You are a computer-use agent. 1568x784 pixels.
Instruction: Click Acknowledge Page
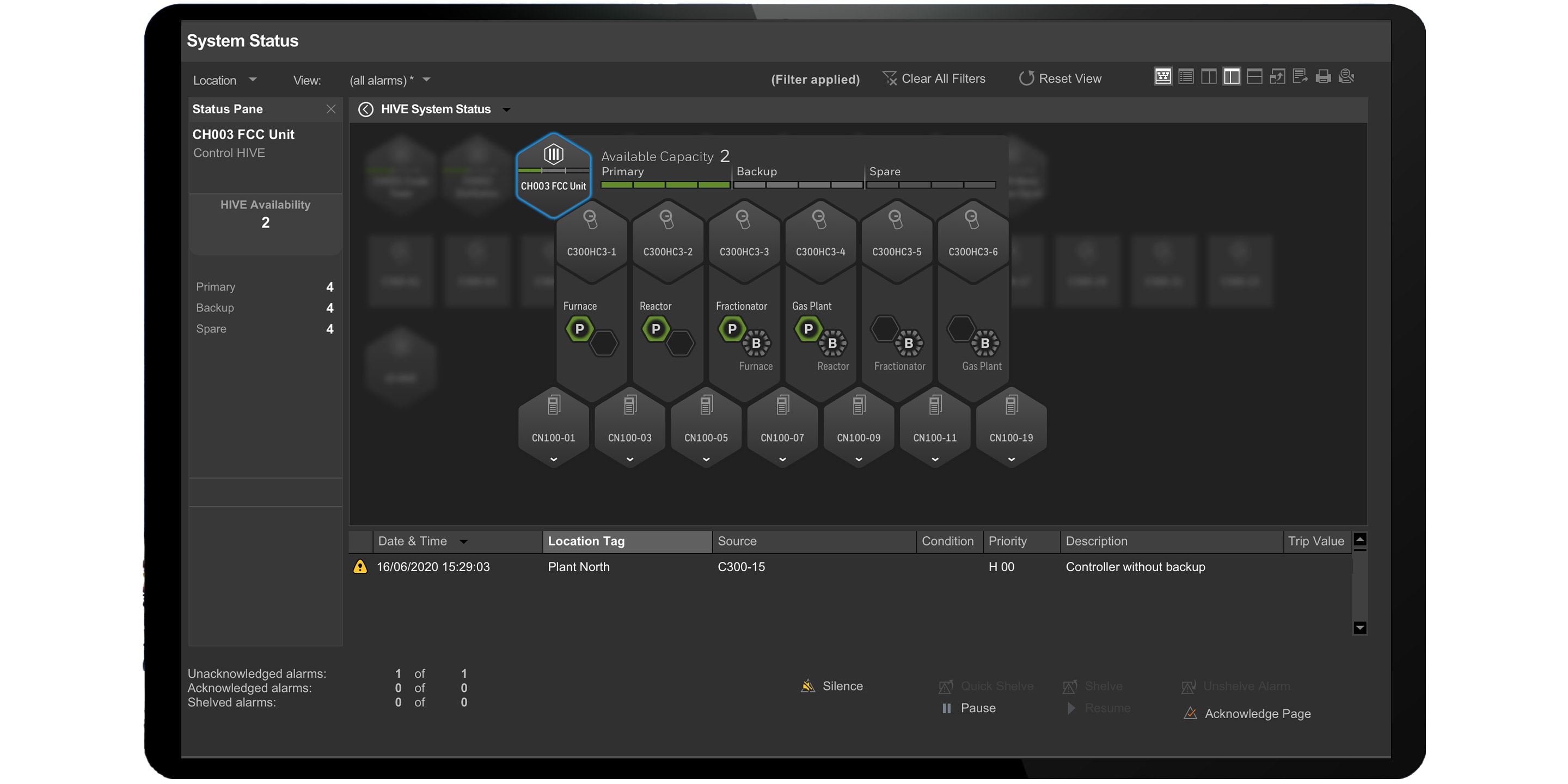[x=1257, y=713]
